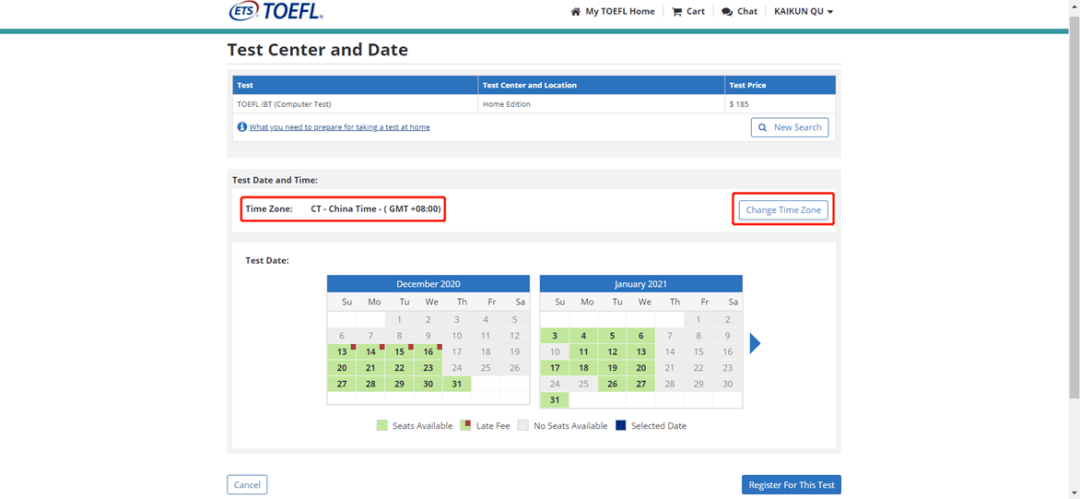Click the shopping cart icon
Screen dimensions: 1080x499
(676, 12)
